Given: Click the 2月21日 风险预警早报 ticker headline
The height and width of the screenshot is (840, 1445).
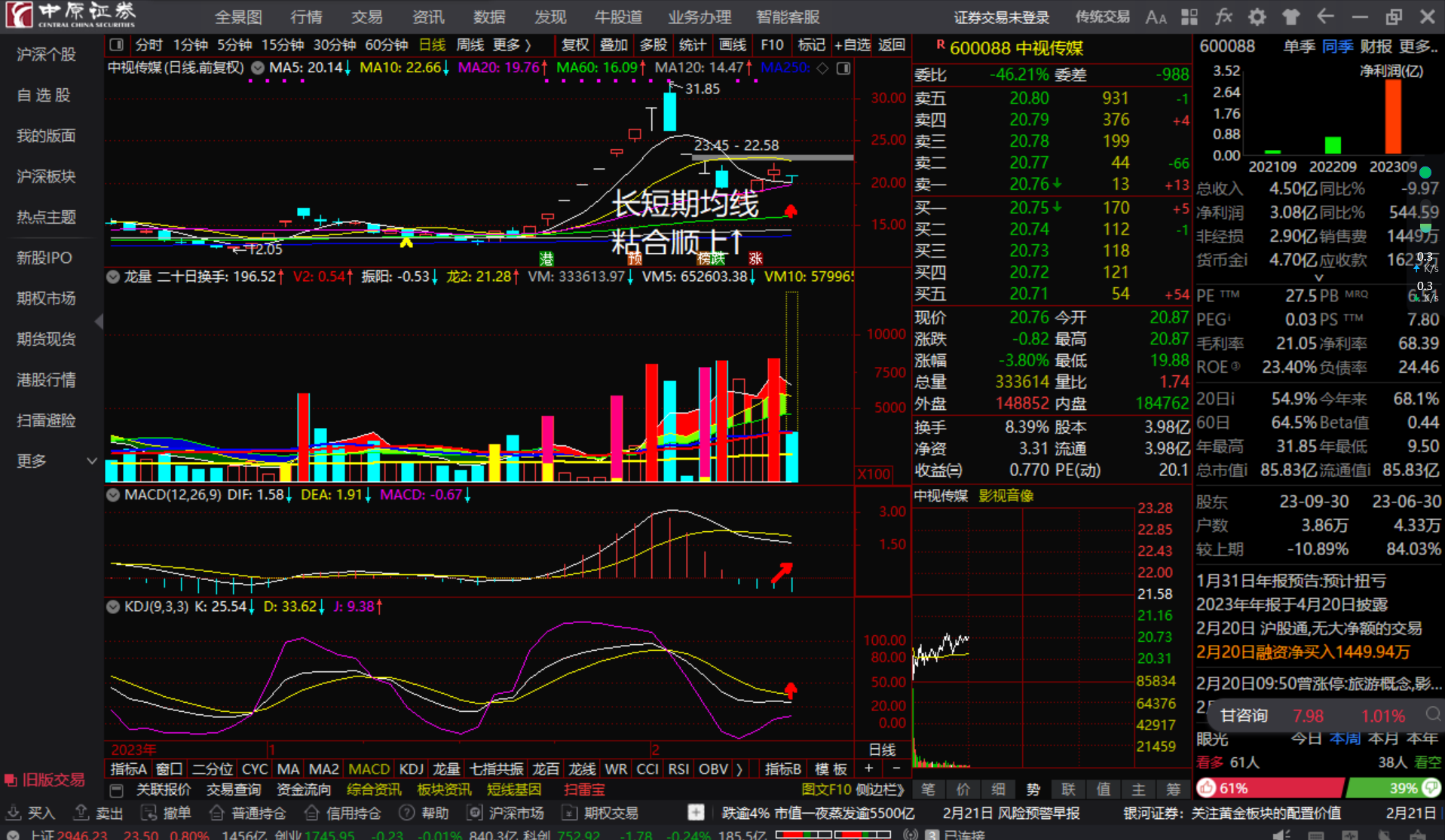Looking at the screenshot, I should tap(1011, 813).
